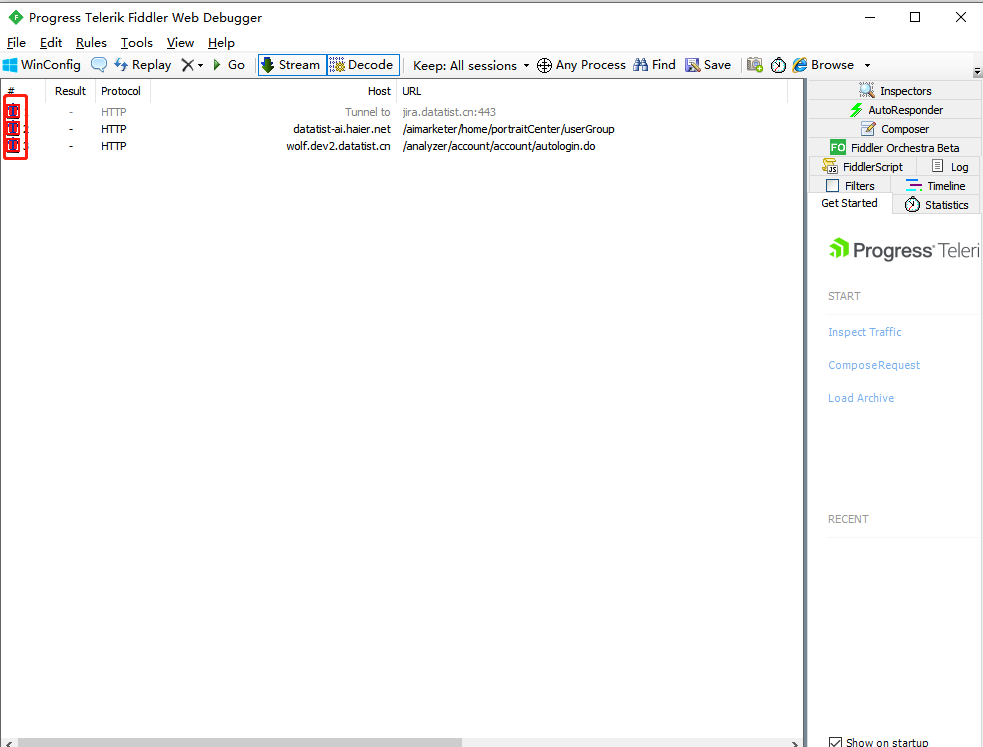Expand the toolbar overflow chevron
This screenshot has height=747, width=983.
(977, 72)
